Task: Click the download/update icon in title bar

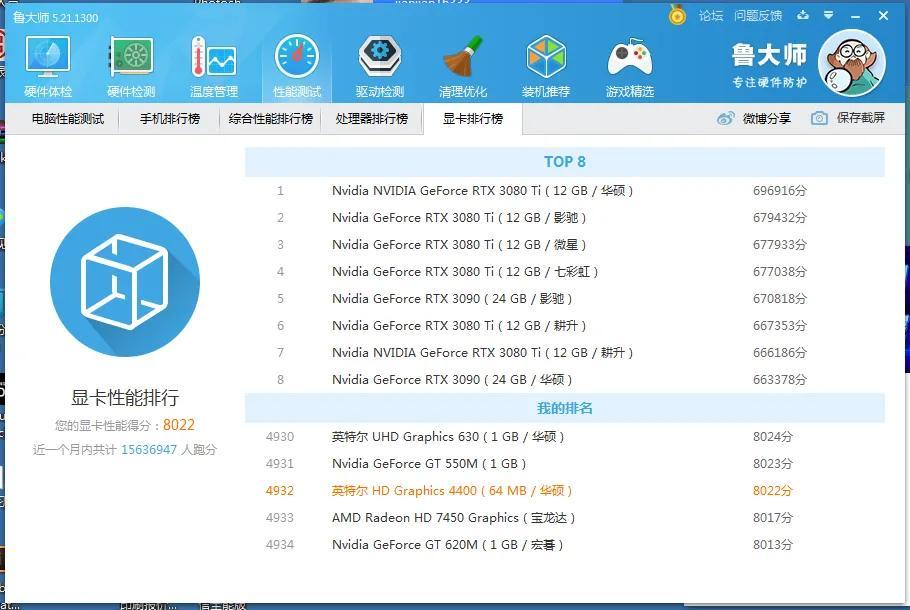Action: (x=803, y=15)
